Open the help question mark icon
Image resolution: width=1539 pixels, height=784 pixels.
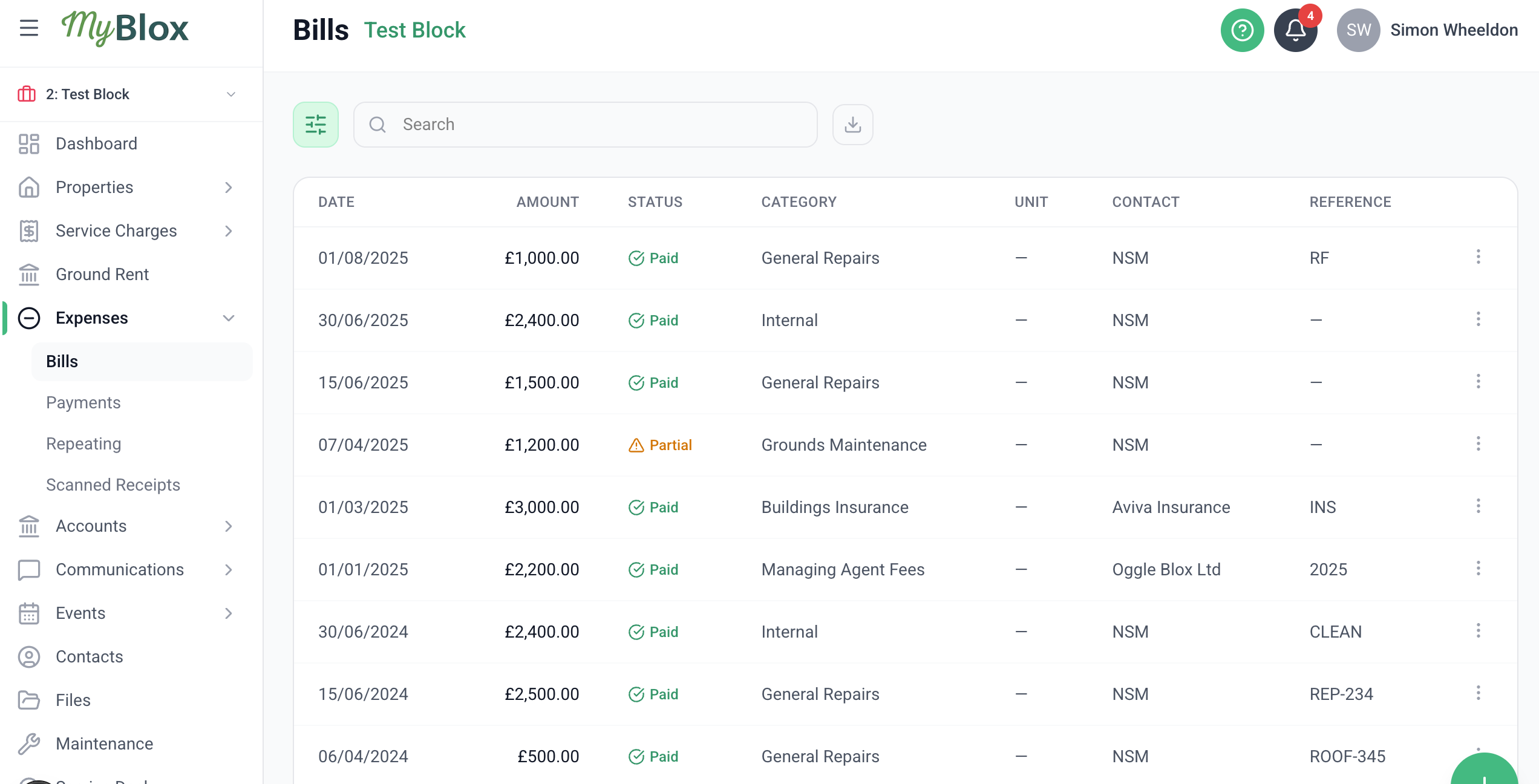coord(1242,30)
